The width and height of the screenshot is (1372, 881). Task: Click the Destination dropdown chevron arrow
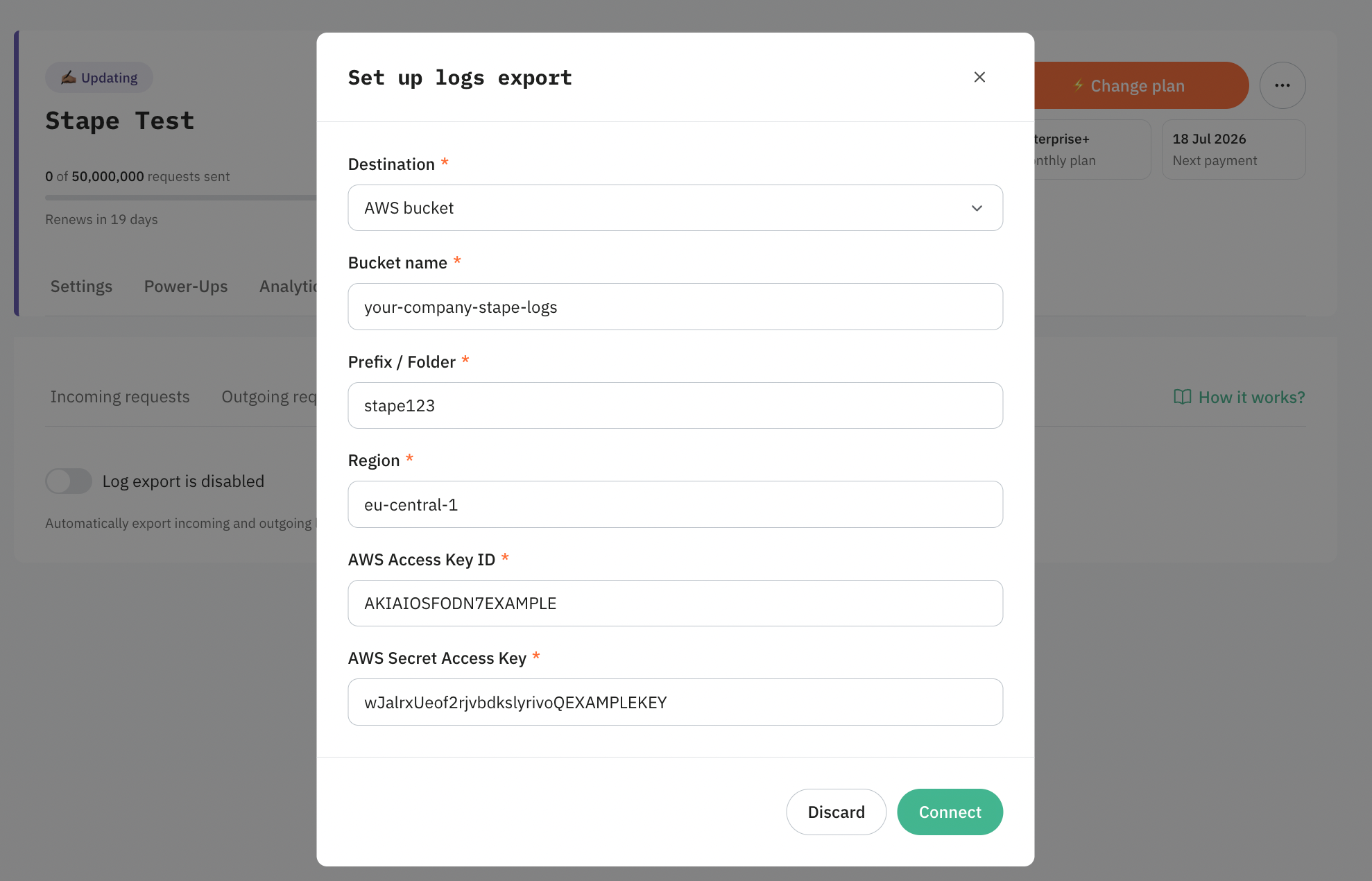(977, 208)
